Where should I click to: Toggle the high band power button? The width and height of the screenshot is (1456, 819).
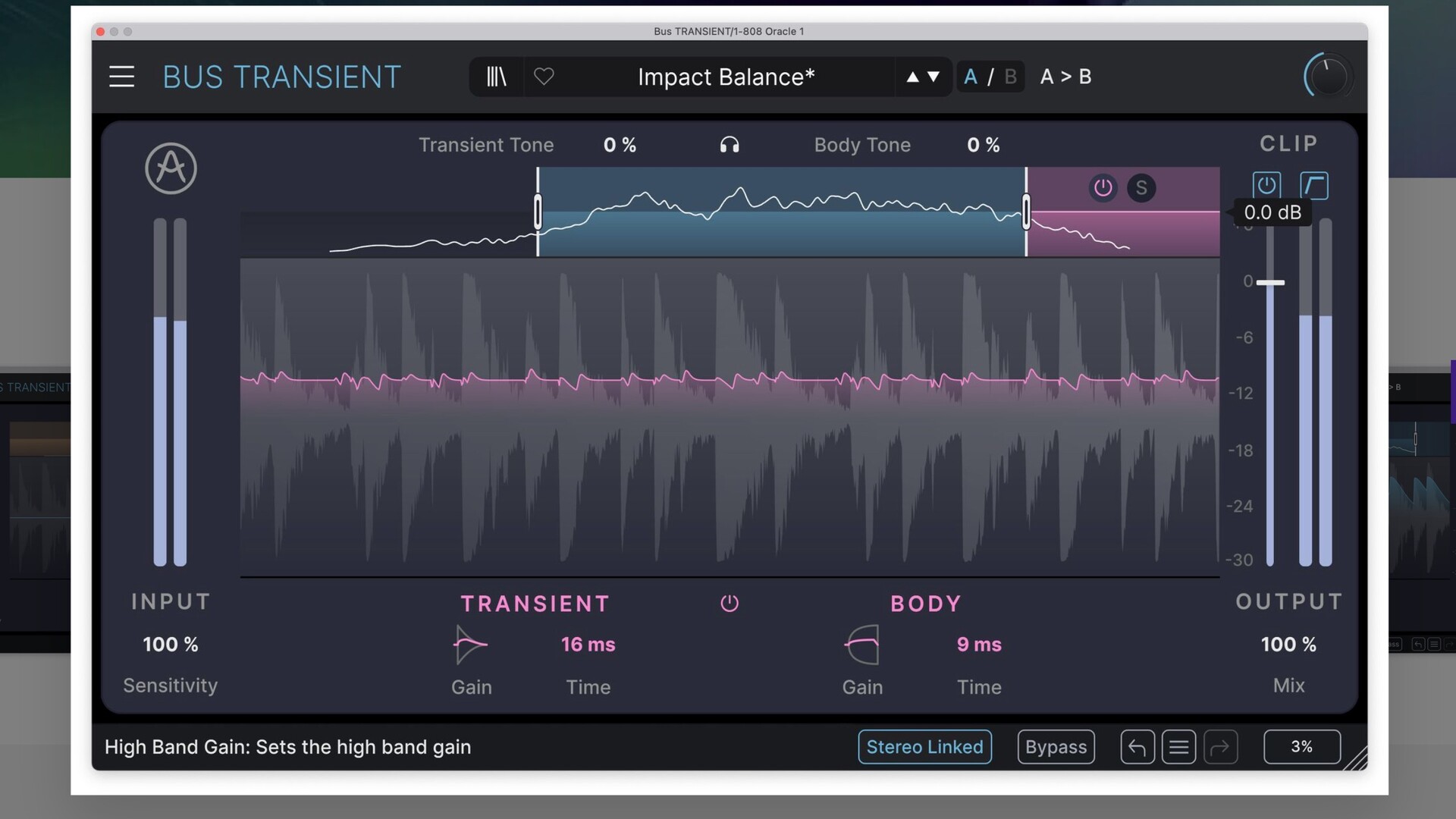(1103, 187)
